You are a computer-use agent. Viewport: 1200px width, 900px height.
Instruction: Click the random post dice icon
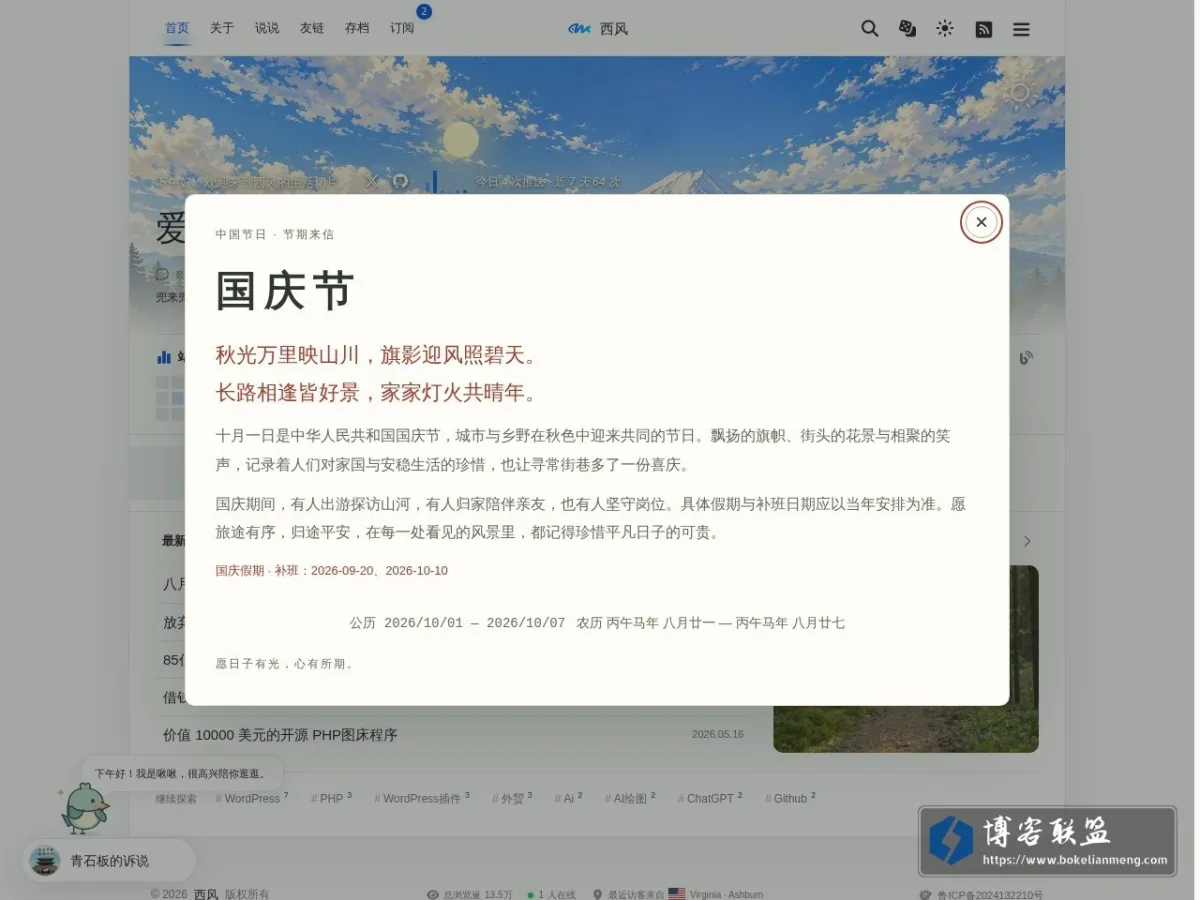pyautogui.click(x=907, y=29)
